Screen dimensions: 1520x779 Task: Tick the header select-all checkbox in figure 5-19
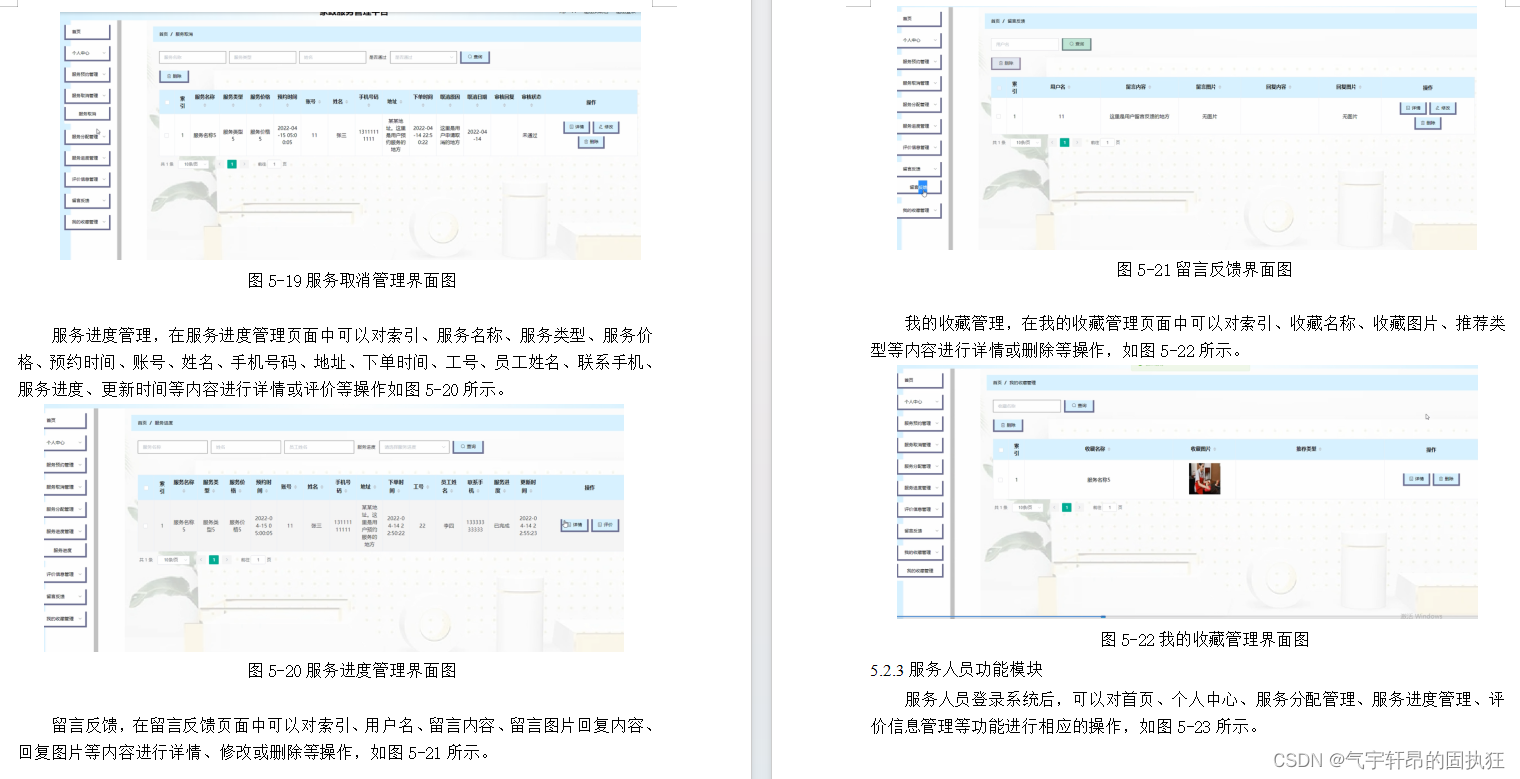[166, 101]
